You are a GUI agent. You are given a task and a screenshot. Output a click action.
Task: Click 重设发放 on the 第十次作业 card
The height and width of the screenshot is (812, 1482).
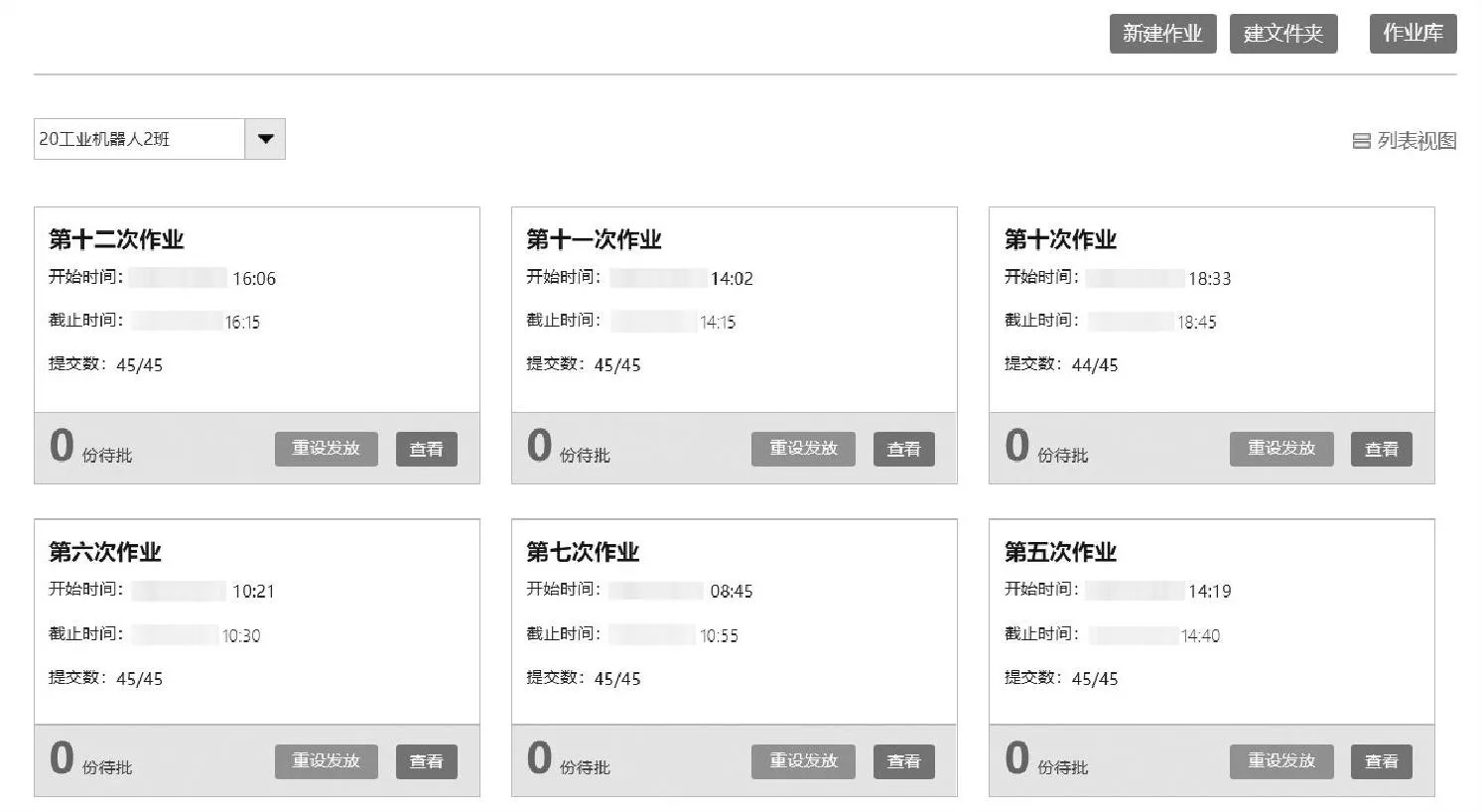pos(1281,449)
